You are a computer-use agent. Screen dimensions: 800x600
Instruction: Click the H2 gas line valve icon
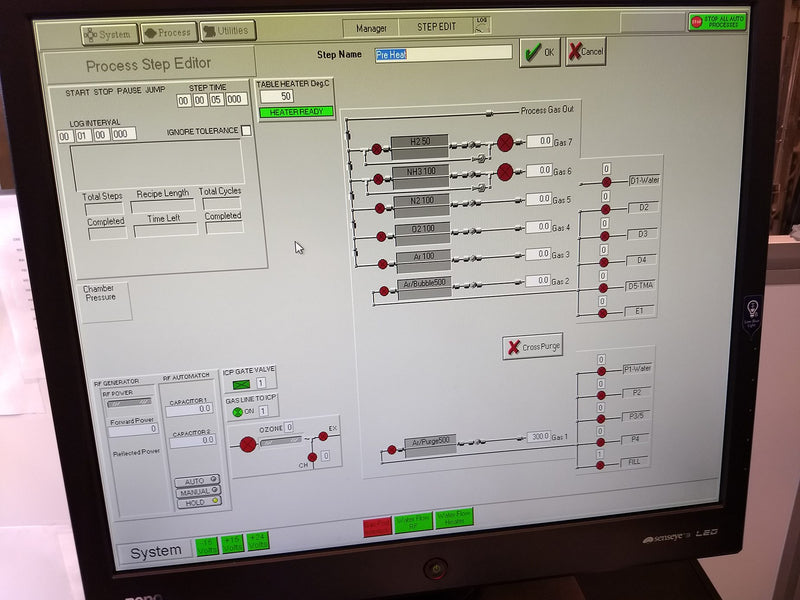point(376,149)
